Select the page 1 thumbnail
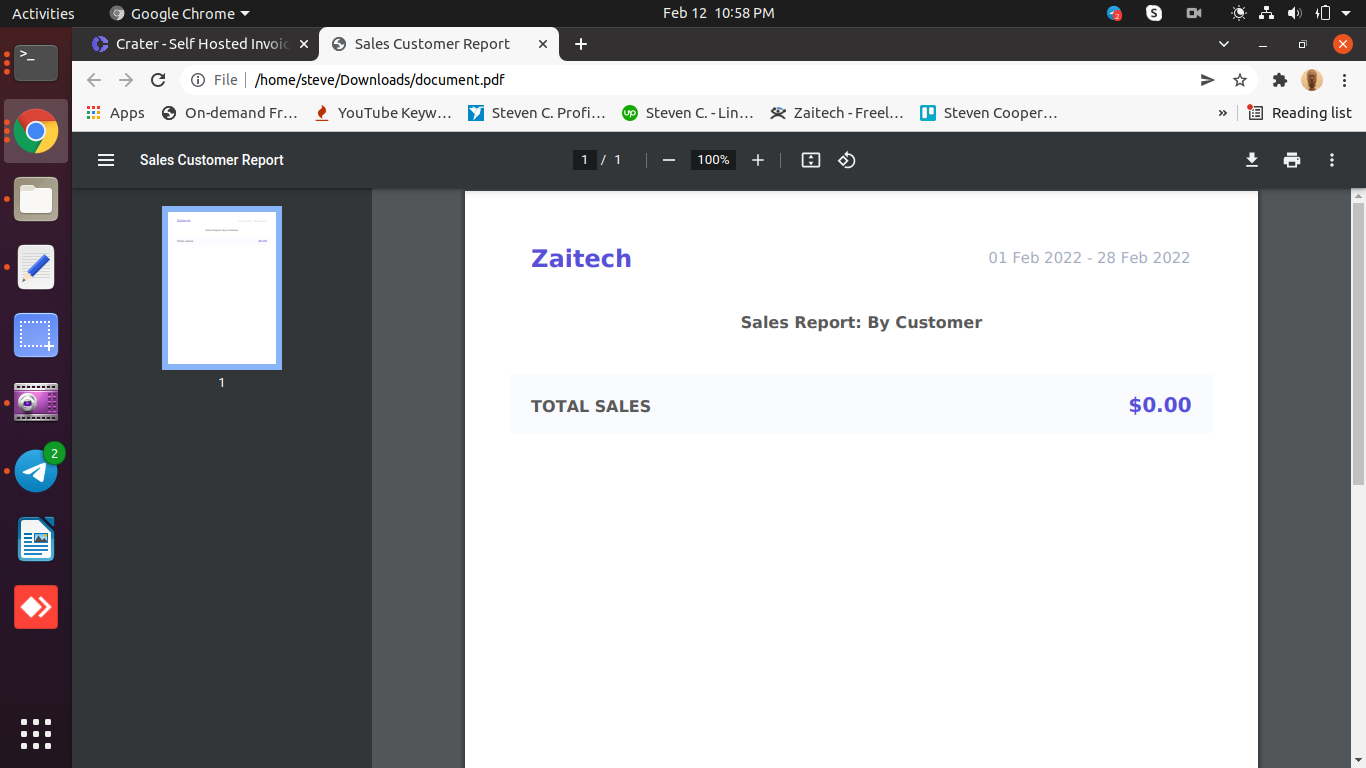1366x768 pixels. pos(222,288)
